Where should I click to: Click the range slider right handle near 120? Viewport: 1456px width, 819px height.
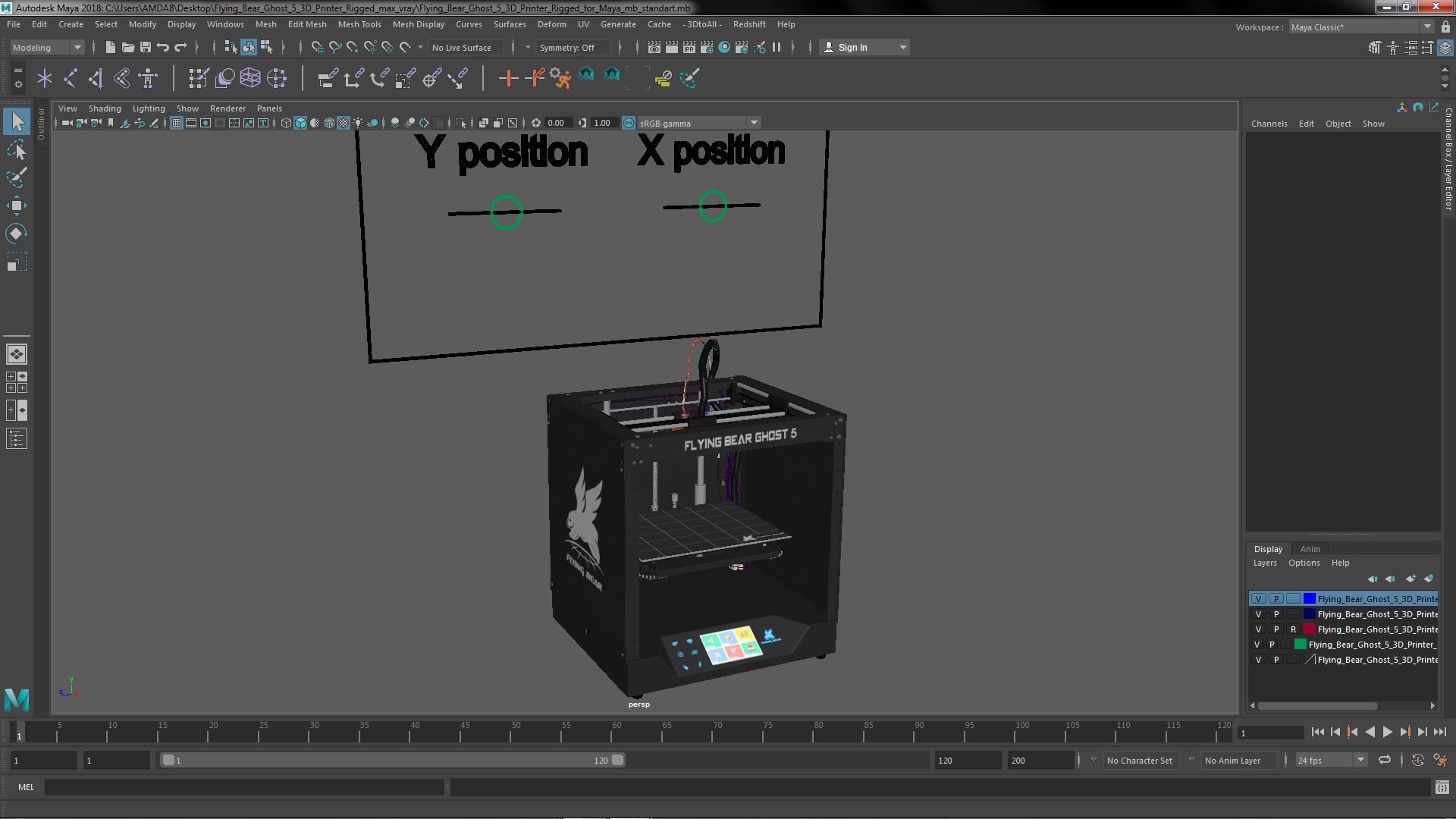point(617,760)
